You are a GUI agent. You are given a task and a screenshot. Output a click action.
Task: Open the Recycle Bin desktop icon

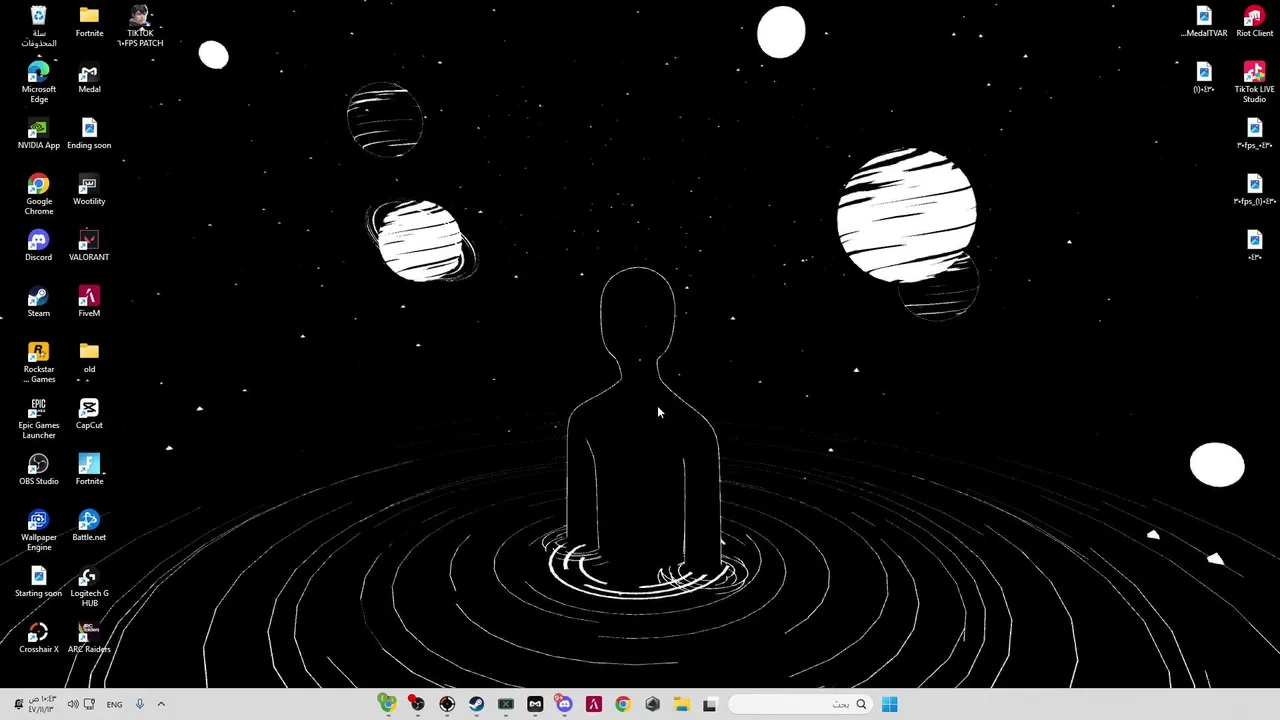38,26
